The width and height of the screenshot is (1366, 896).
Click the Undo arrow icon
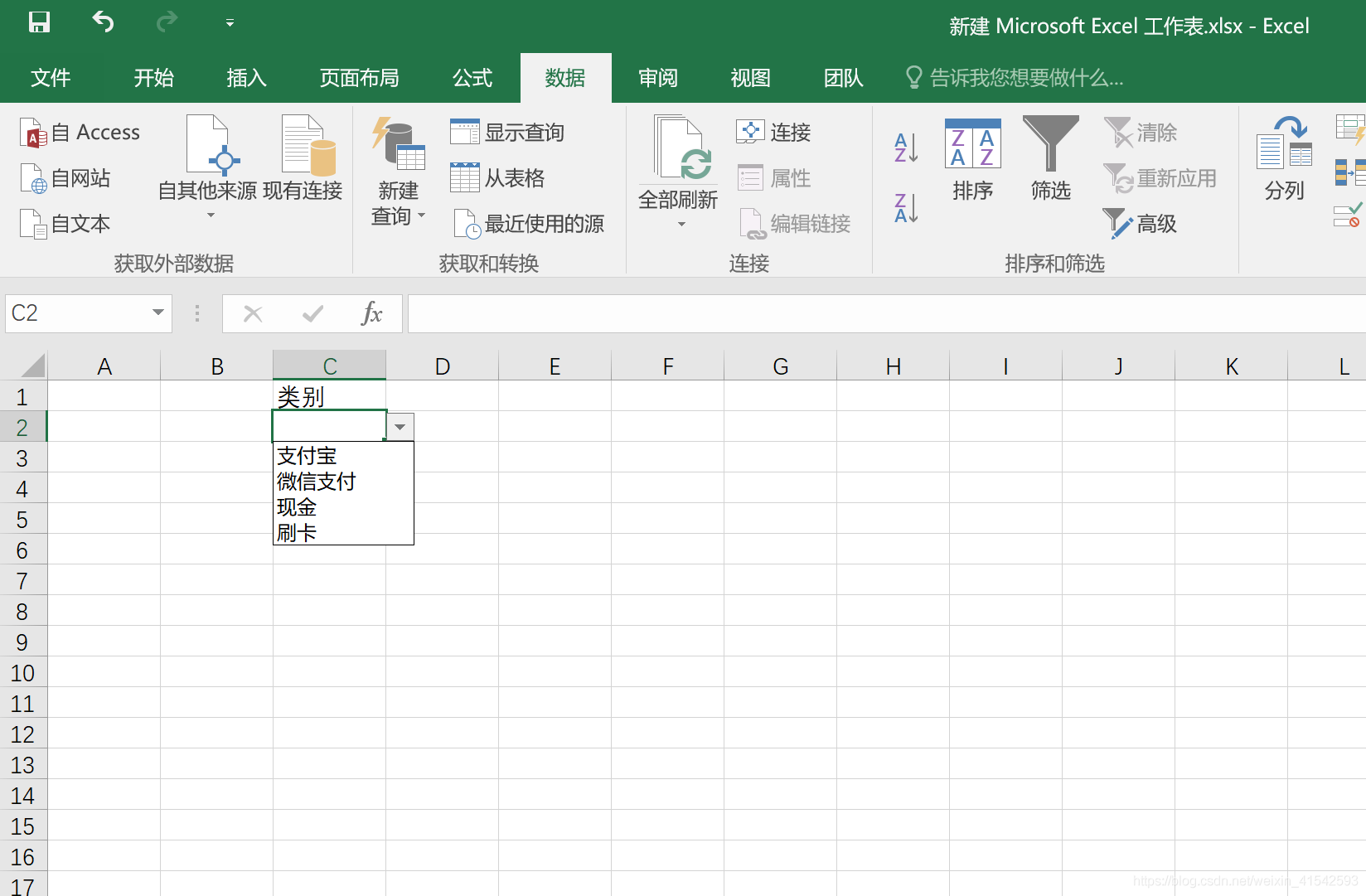tap(103, 22)
